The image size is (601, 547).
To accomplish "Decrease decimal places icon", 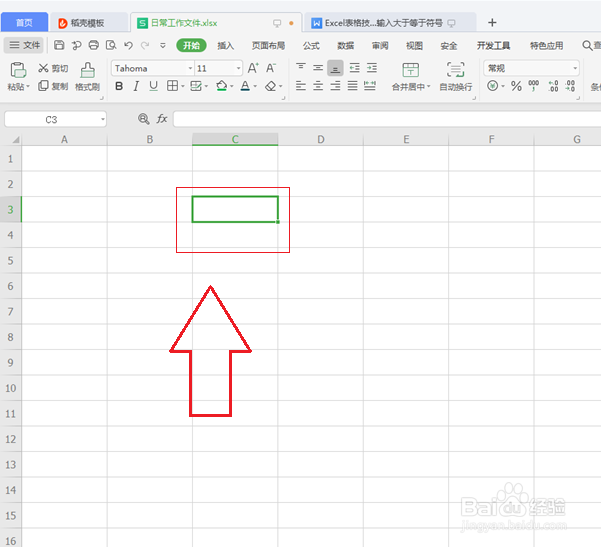I will (570, 86).
